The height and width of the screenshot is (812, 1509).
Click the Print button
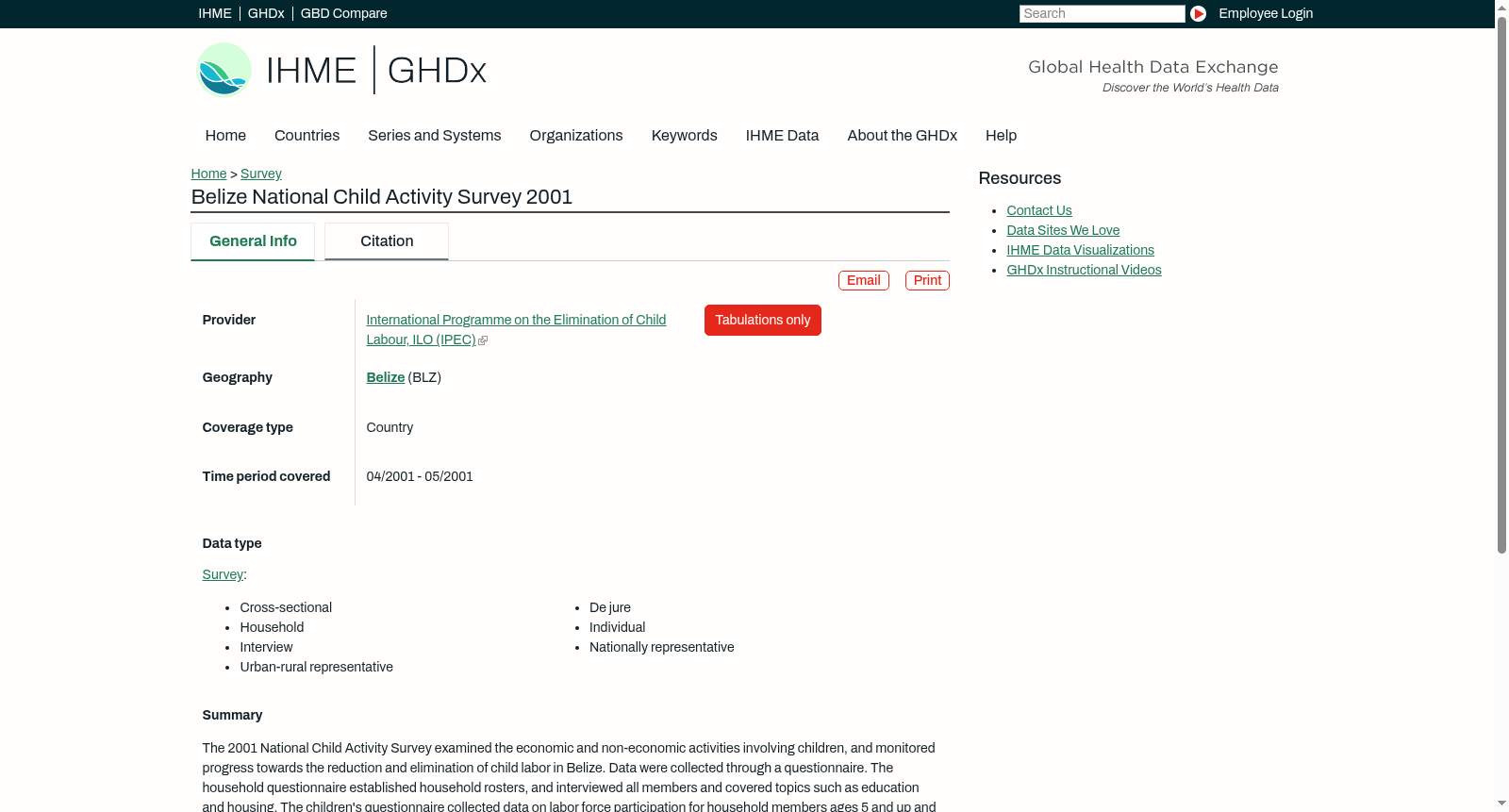[x=927, y=280]
